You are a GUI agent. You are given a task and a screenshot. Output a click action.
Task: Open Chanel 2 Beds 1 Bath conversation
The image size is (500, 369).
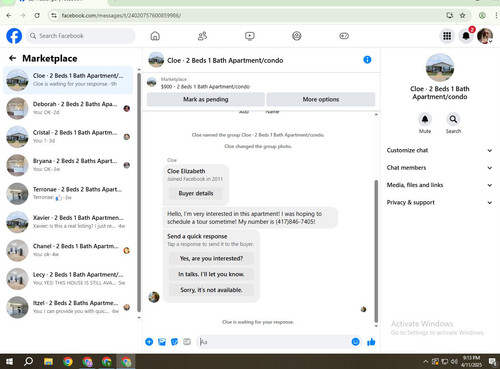pos(68,250)
